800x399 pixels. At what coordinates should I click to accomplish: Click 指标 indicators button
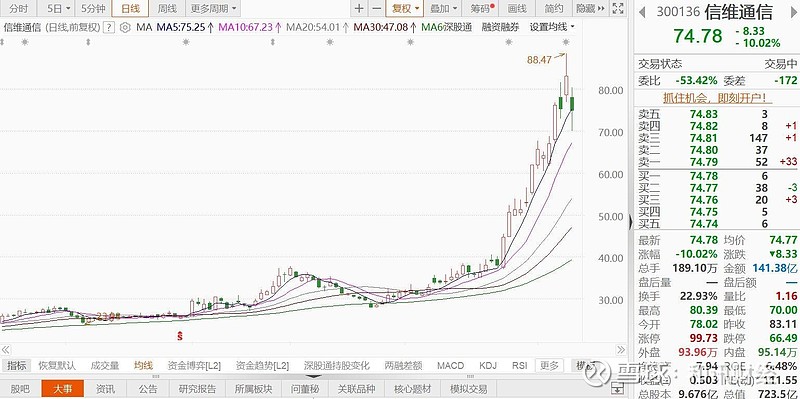click(x=16, y=365)
